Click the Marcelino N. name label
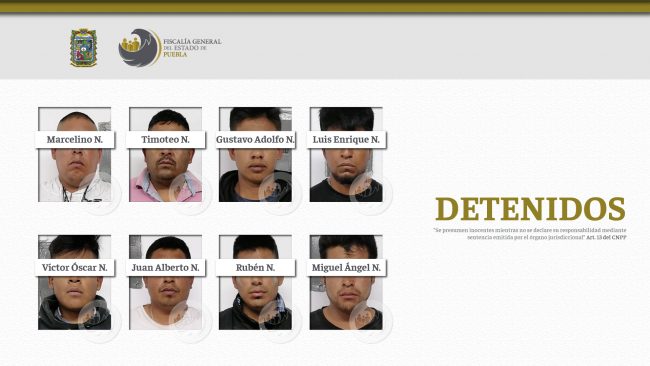This screenshot has width=650, height=366. [x=75, y=140]
